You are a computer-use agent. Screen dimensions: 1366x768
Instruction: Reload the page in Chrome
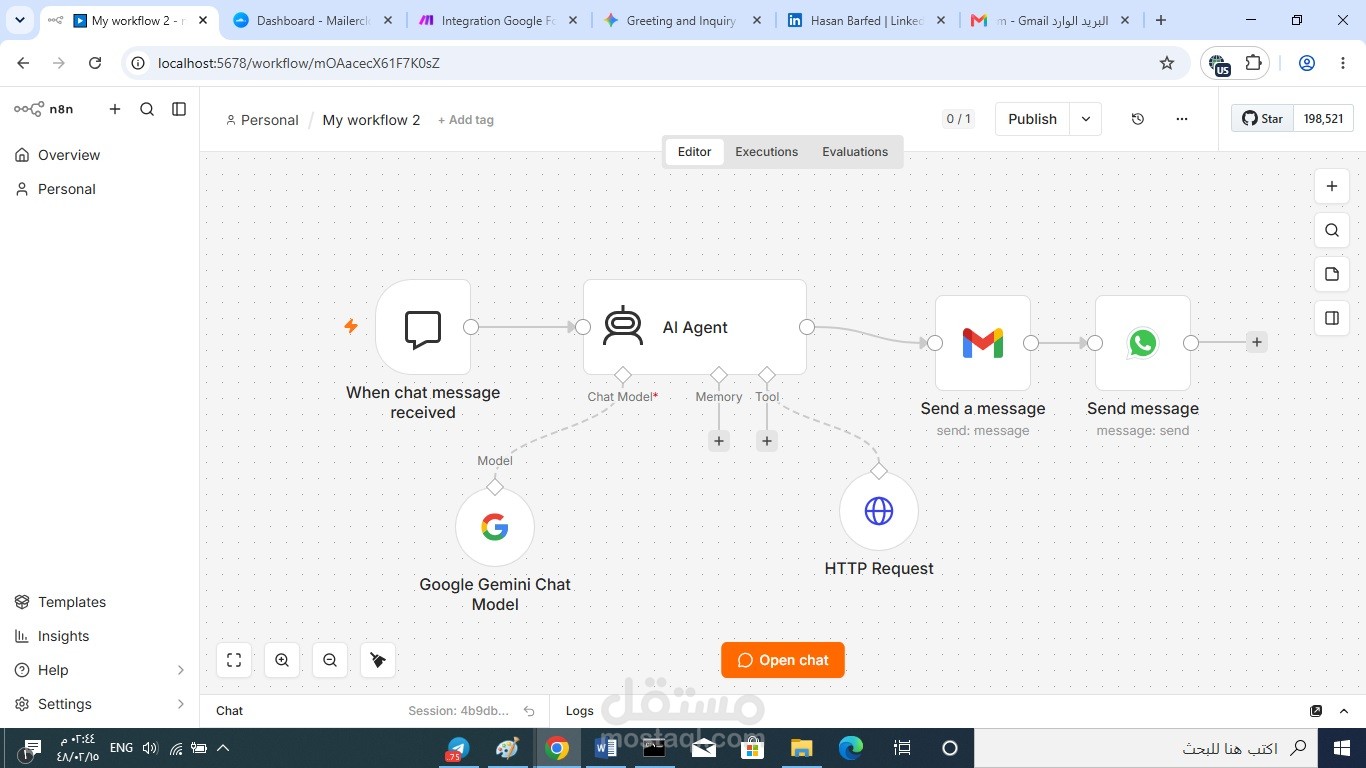tap(95, 63)
